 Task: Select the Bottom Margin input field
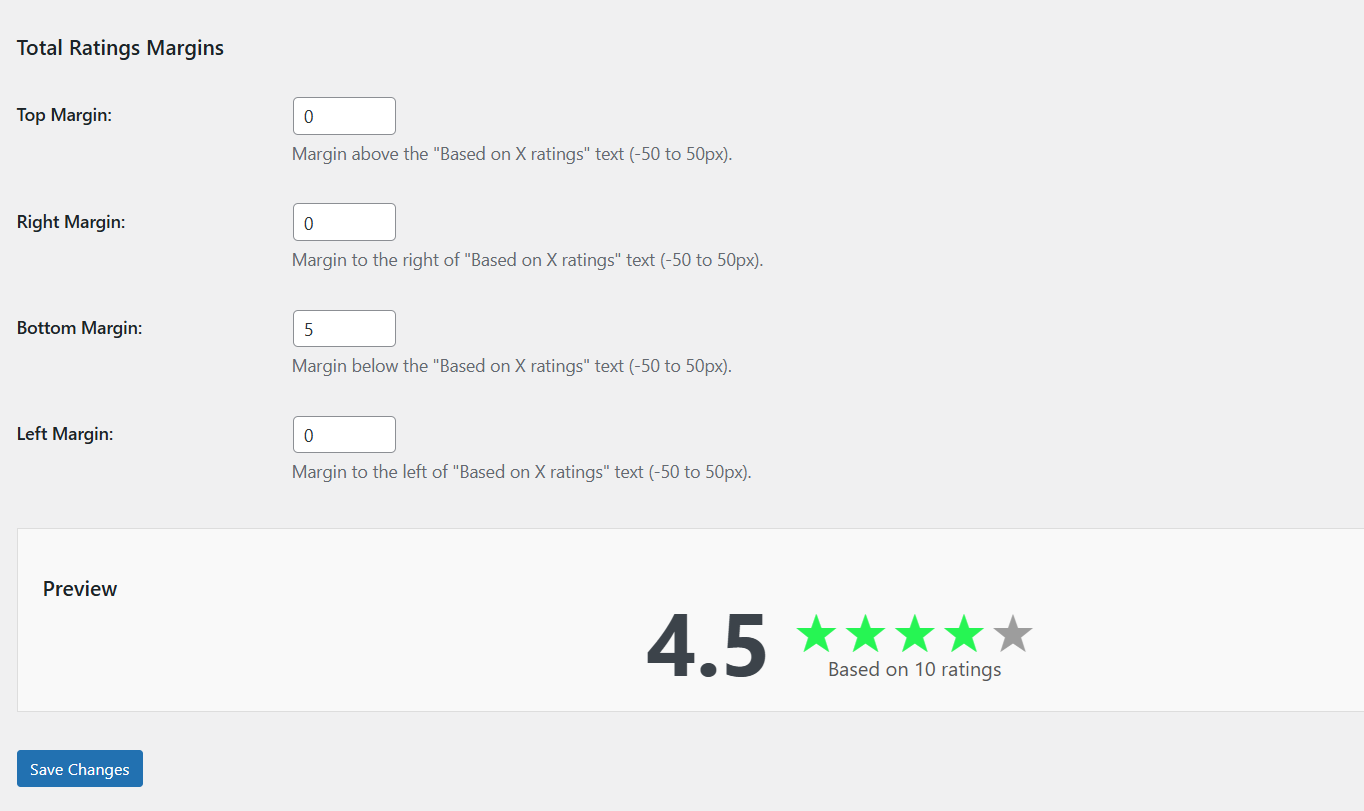pos(344,328)
